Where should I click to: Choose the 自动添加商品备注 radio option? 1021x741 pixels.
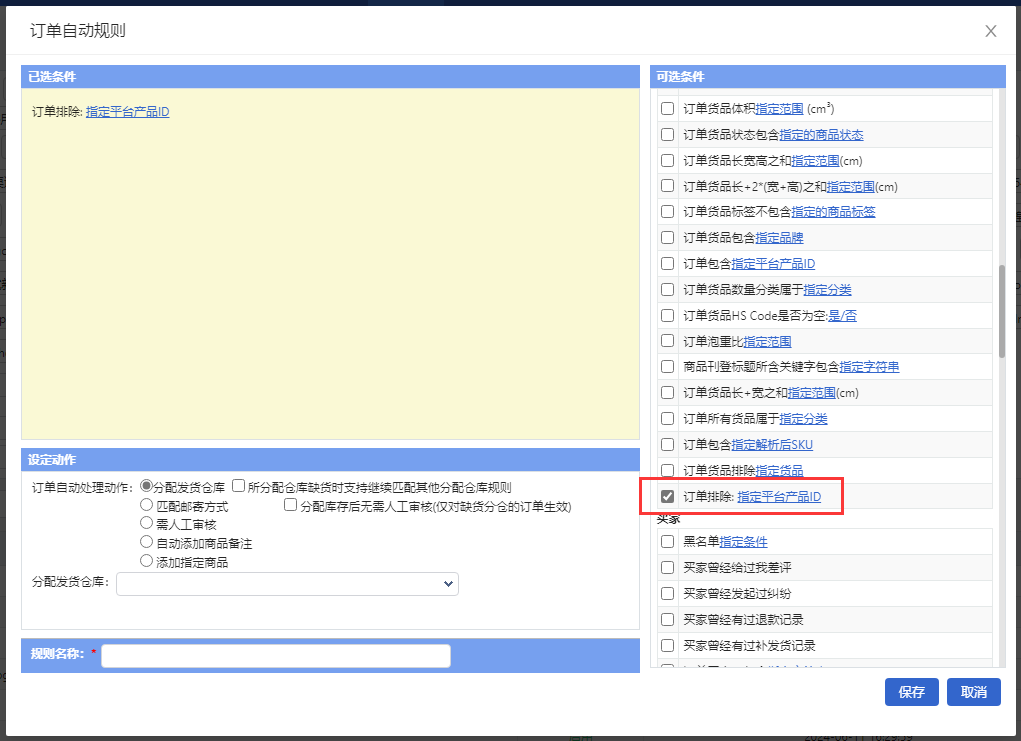coord(147,542)
